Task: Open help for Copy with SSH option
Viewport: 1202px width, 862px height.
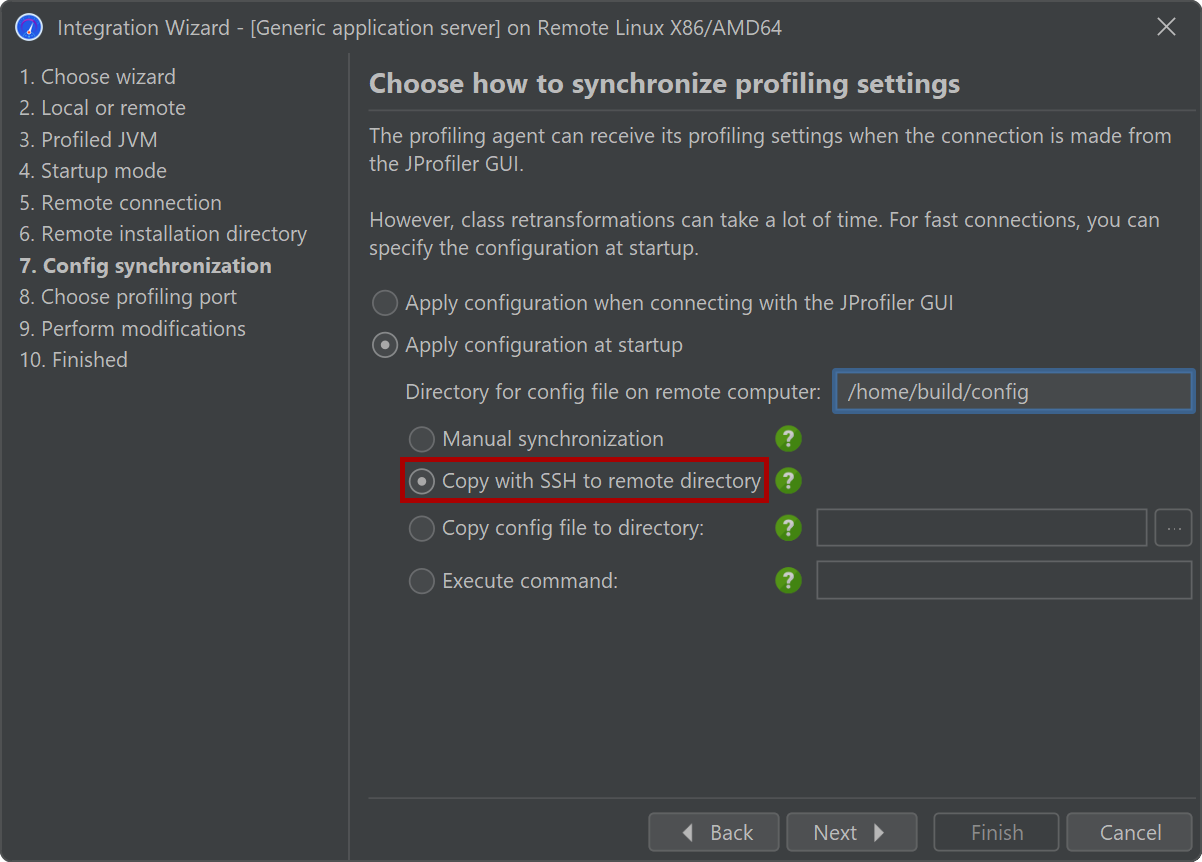Action: point(788,481)
